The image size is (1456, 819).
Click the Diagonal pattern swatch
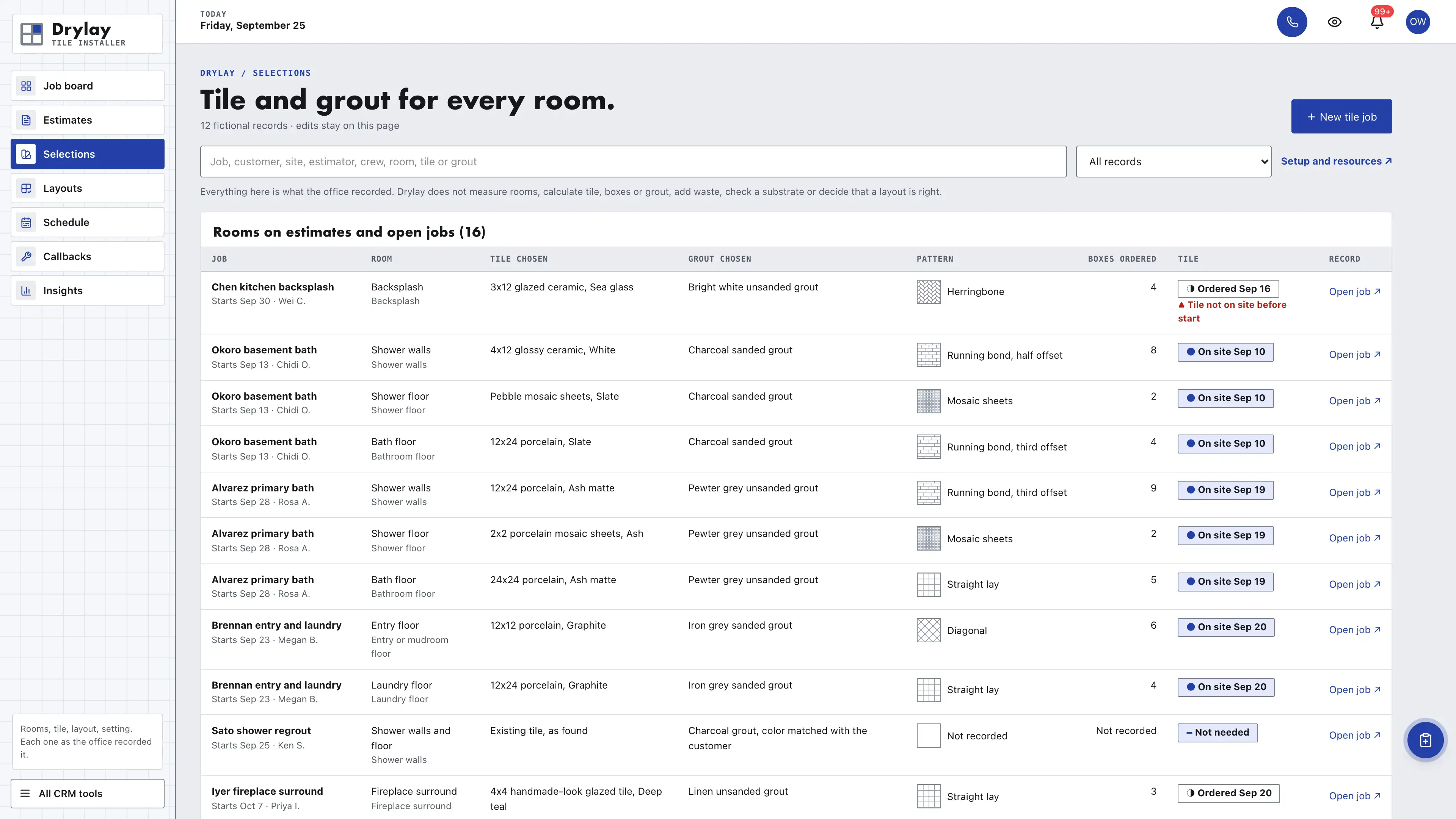(929, 630)
